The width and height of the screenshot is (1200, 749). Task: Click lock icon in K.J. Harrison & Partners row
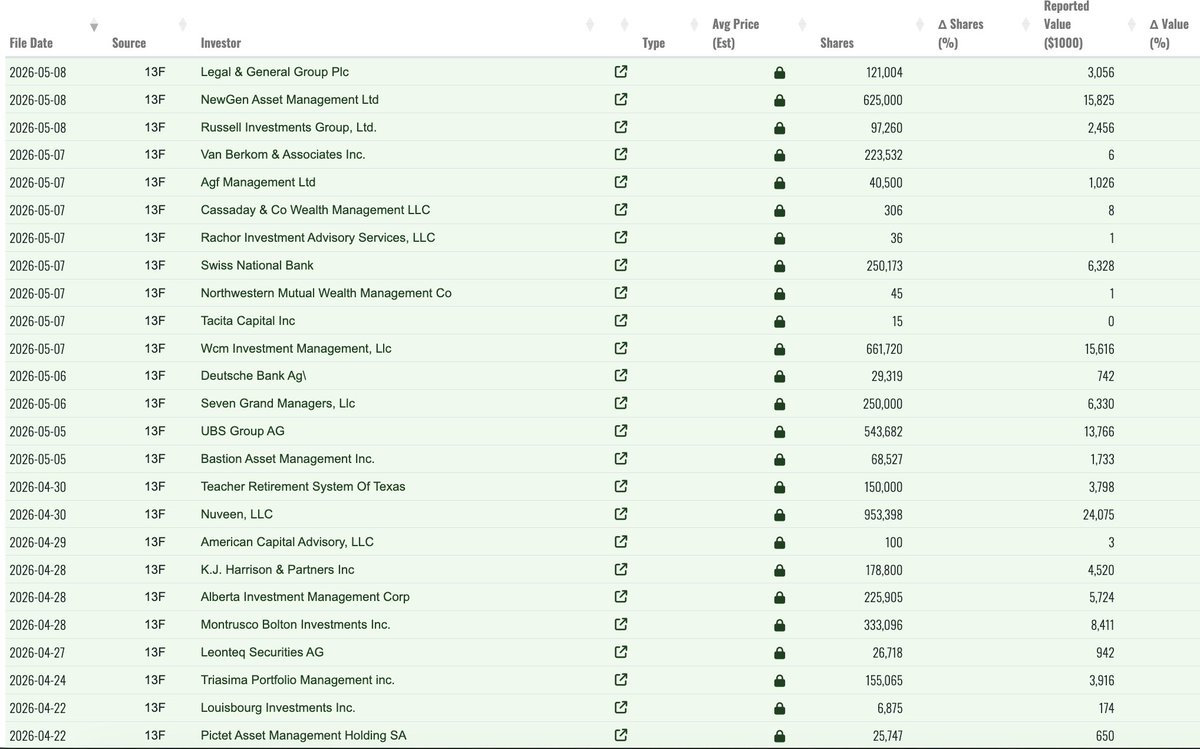pos(780,570)
